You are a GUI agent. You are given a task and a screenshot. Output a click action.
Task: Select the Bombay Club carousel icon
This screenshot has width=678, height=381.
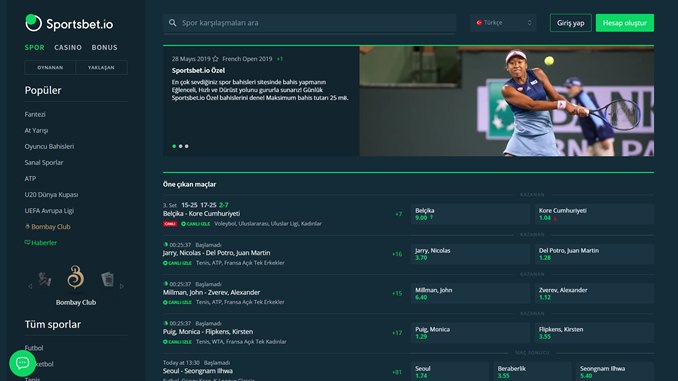tap(76, 277)
